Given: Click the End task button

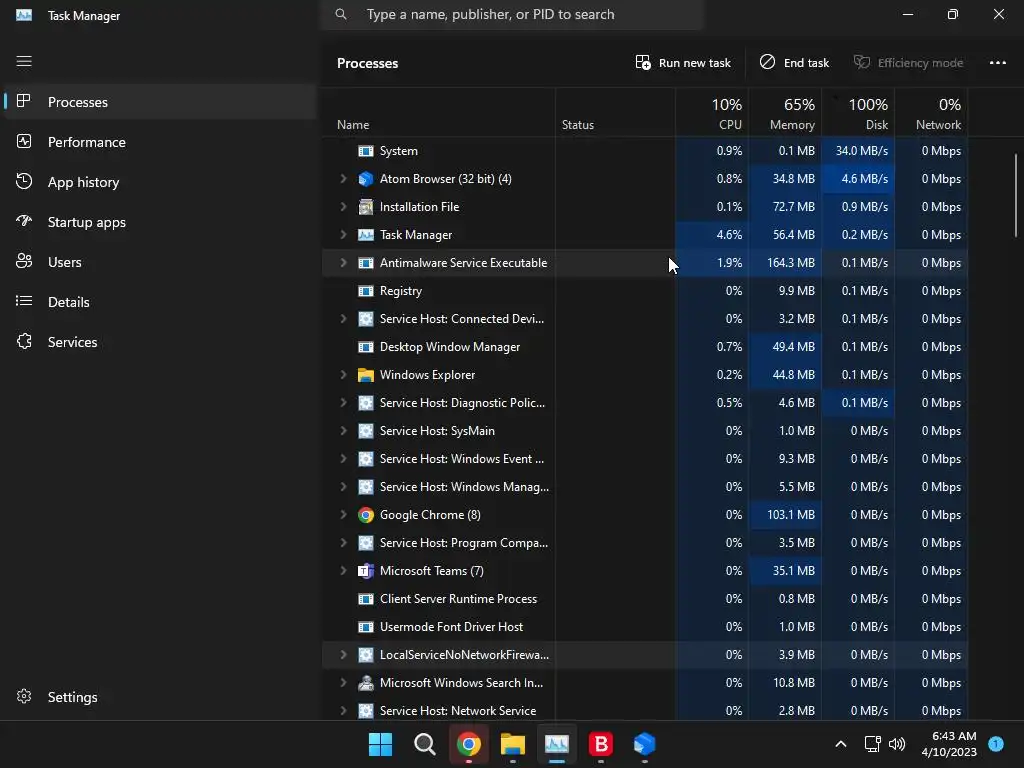Looking at the screenshot, I should (x=794, y=63).
